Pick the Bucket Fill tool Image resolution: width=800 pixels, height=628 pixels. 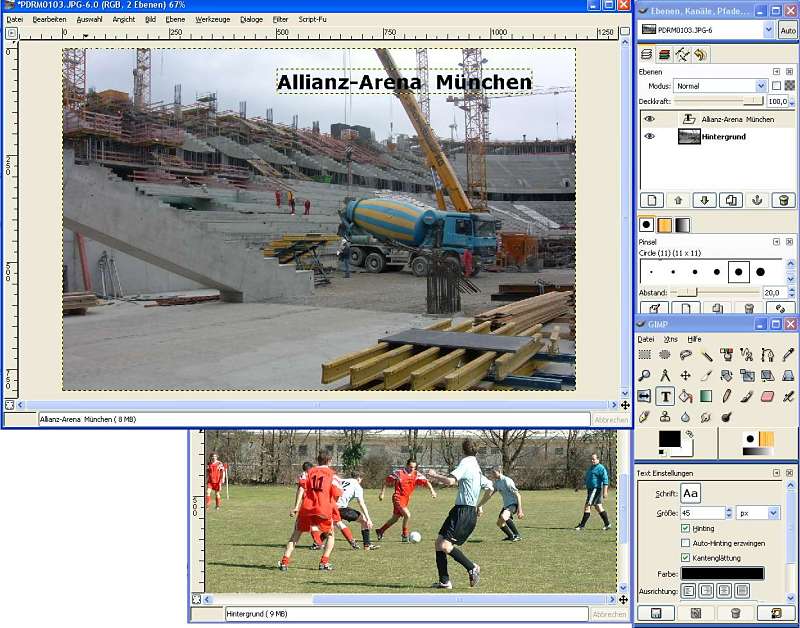(x=685, y=396)
